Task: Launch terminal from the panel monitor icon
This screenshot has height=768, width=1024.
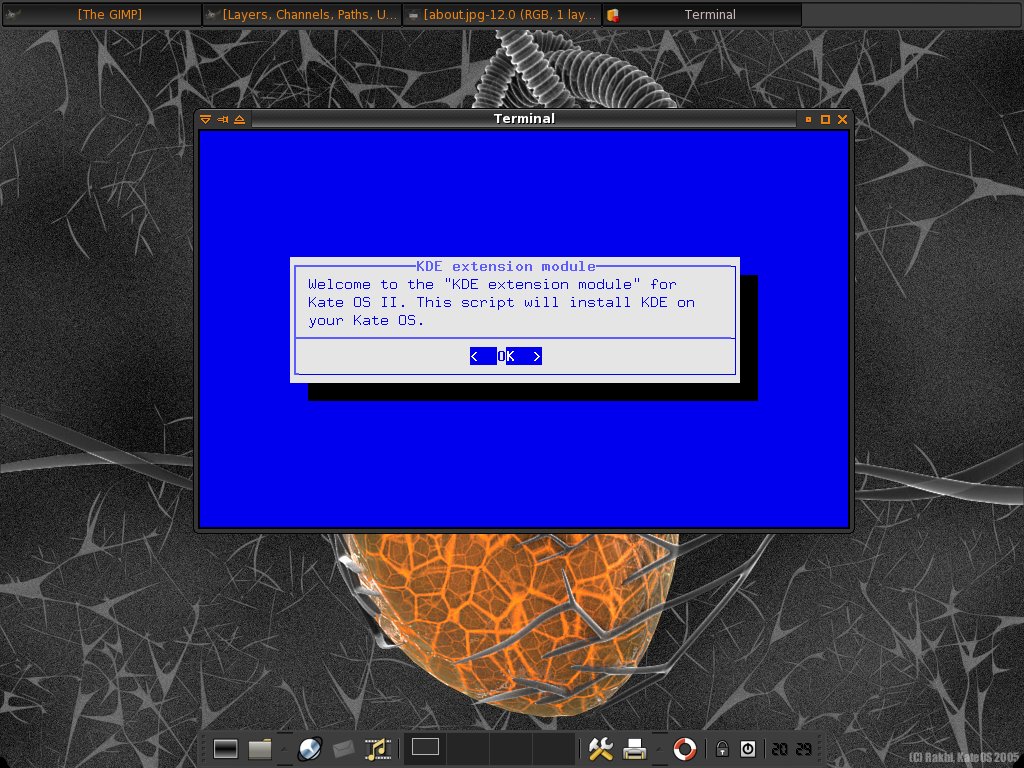Action: click(x=225, y=749)
